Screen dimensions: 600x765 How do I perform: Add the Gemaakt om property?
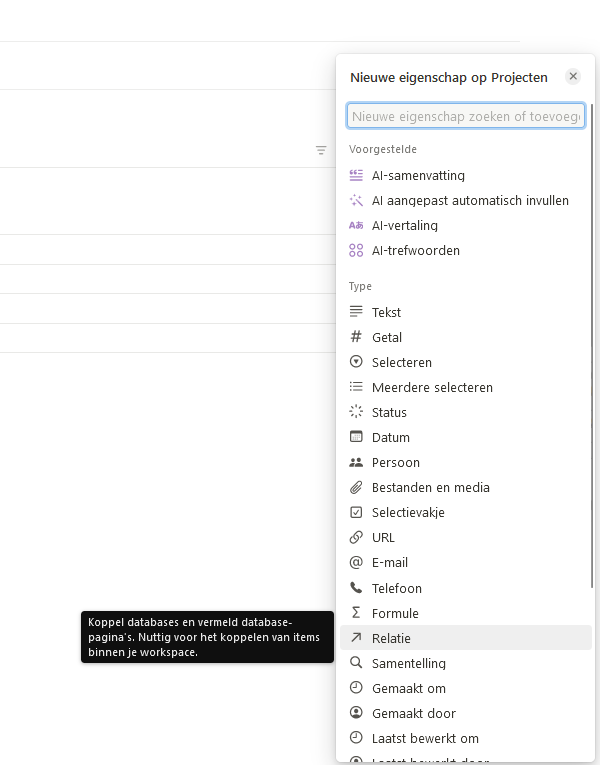pos(466,688)
